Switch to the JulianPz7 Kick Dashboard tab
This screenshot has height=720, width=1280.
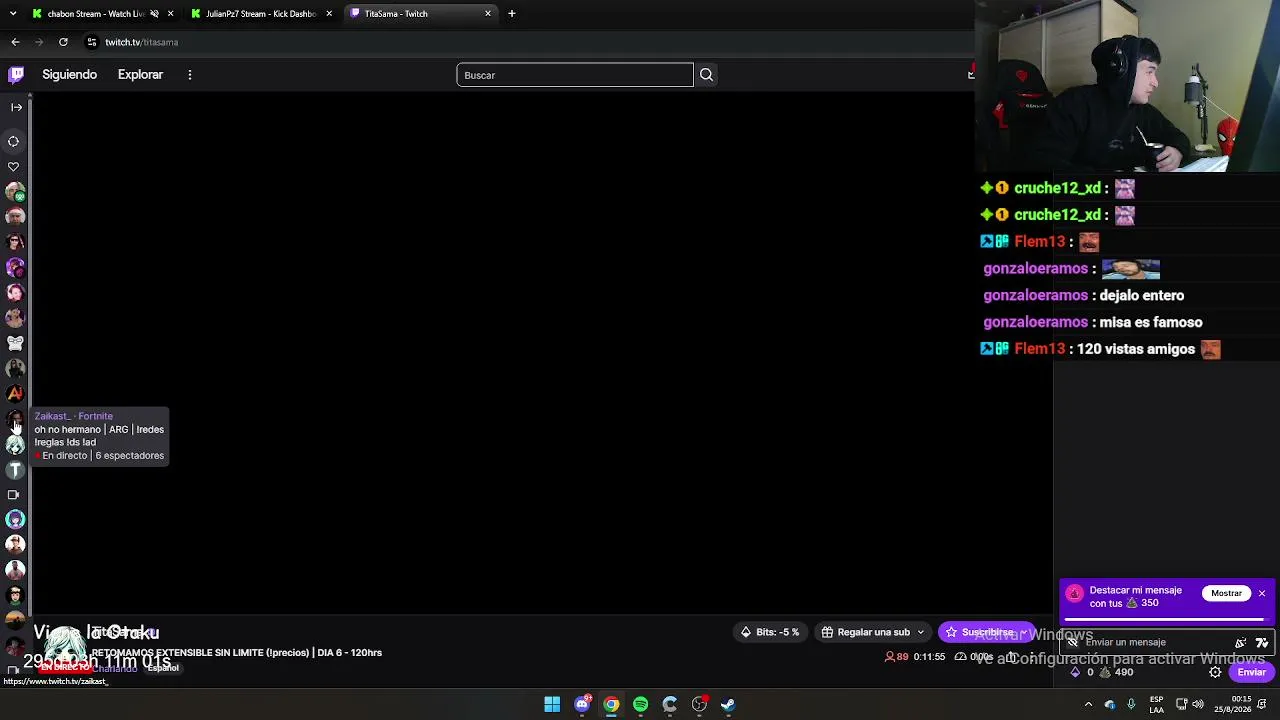(262, 14)
